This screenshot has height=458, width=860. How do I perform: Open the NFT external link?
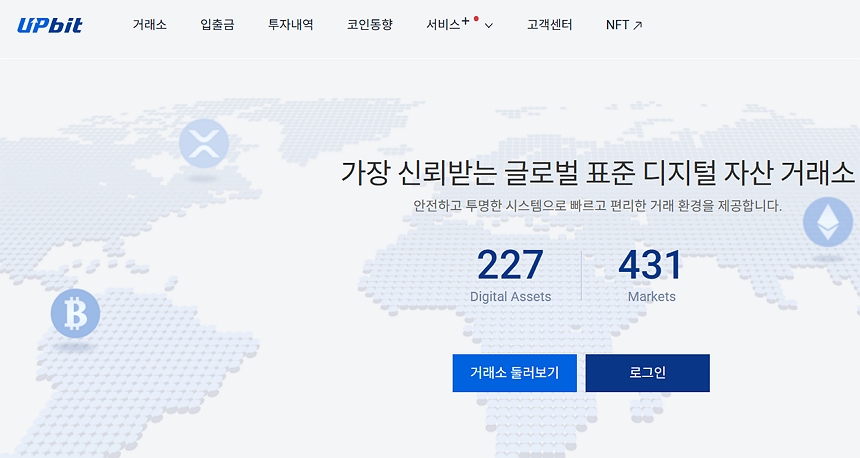624,25
